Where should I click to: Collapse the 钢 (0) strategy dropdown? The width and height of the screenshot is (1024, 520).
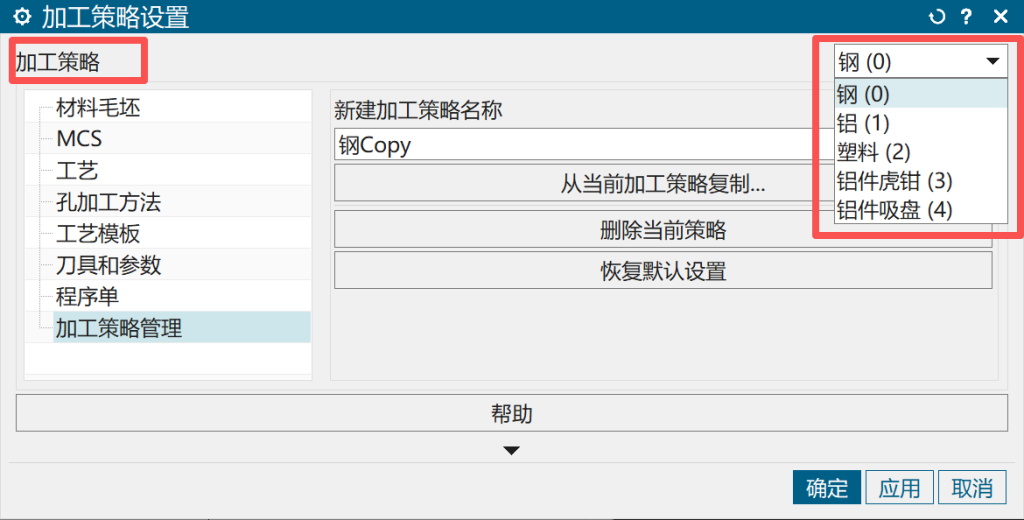991,62
